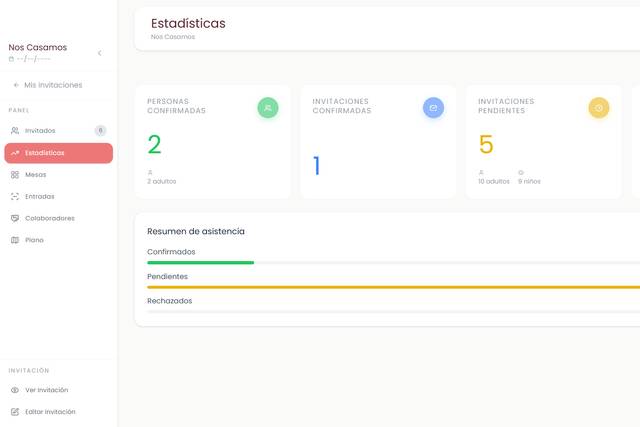This screenshot has height=427, width=640.
Task: Click the yellow number 5 pending invitations
Action: coord(486,144)
